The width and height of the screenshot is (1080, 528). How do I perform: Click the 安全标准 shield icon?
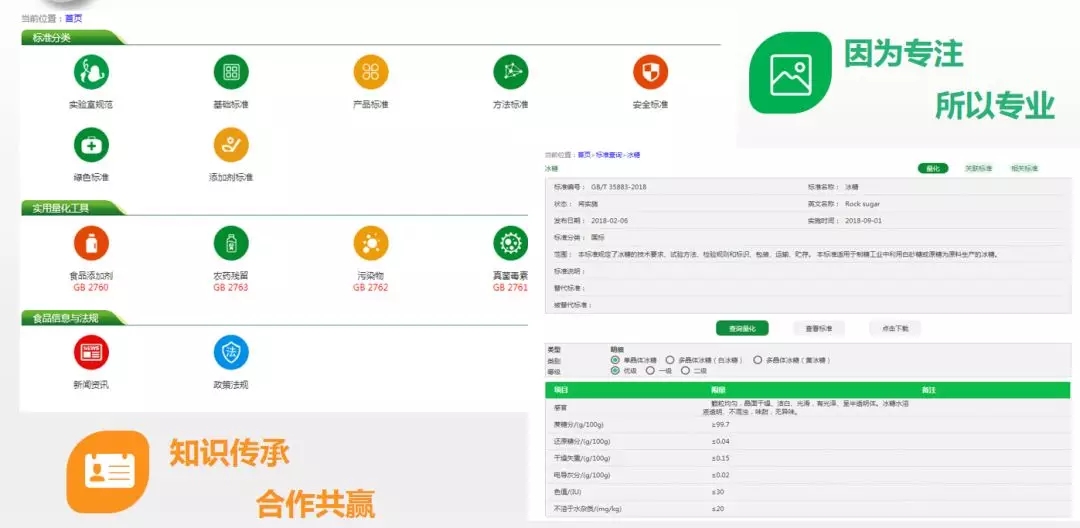(x=650, y=72)
